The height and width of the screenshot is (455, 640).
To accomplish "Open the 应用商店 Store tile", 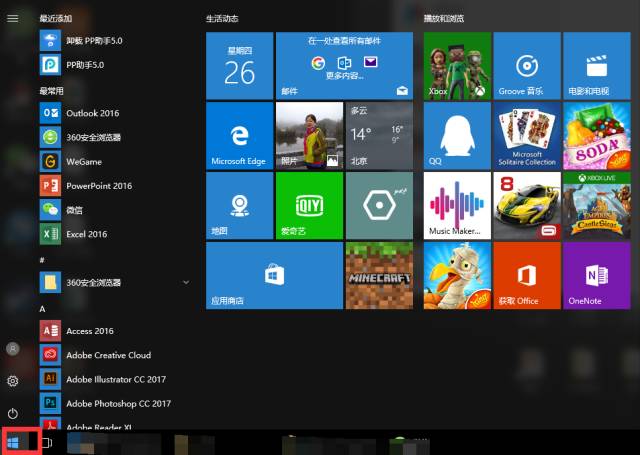I will pyautogui.click(x=274, y=276).
